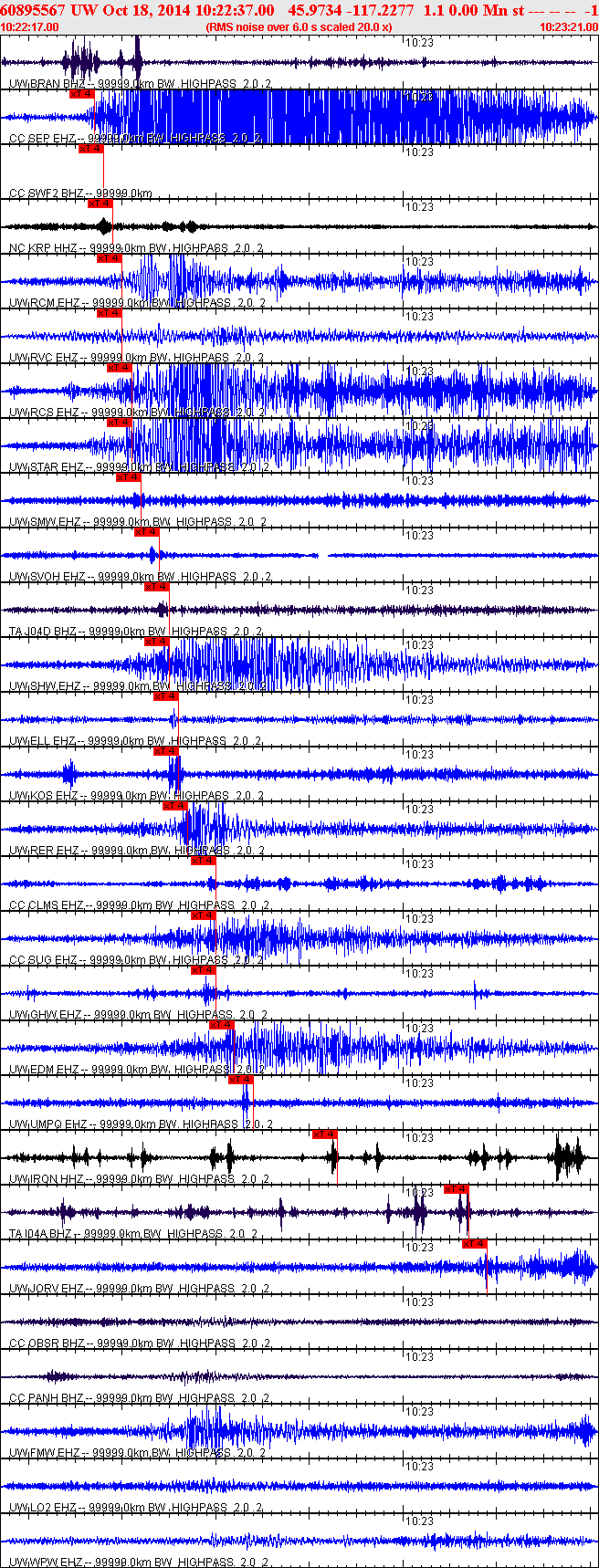This screenshot has height=1568, width=599.
Task: Select the CC SEP EHZ station label
Action: tap(135, 139)
